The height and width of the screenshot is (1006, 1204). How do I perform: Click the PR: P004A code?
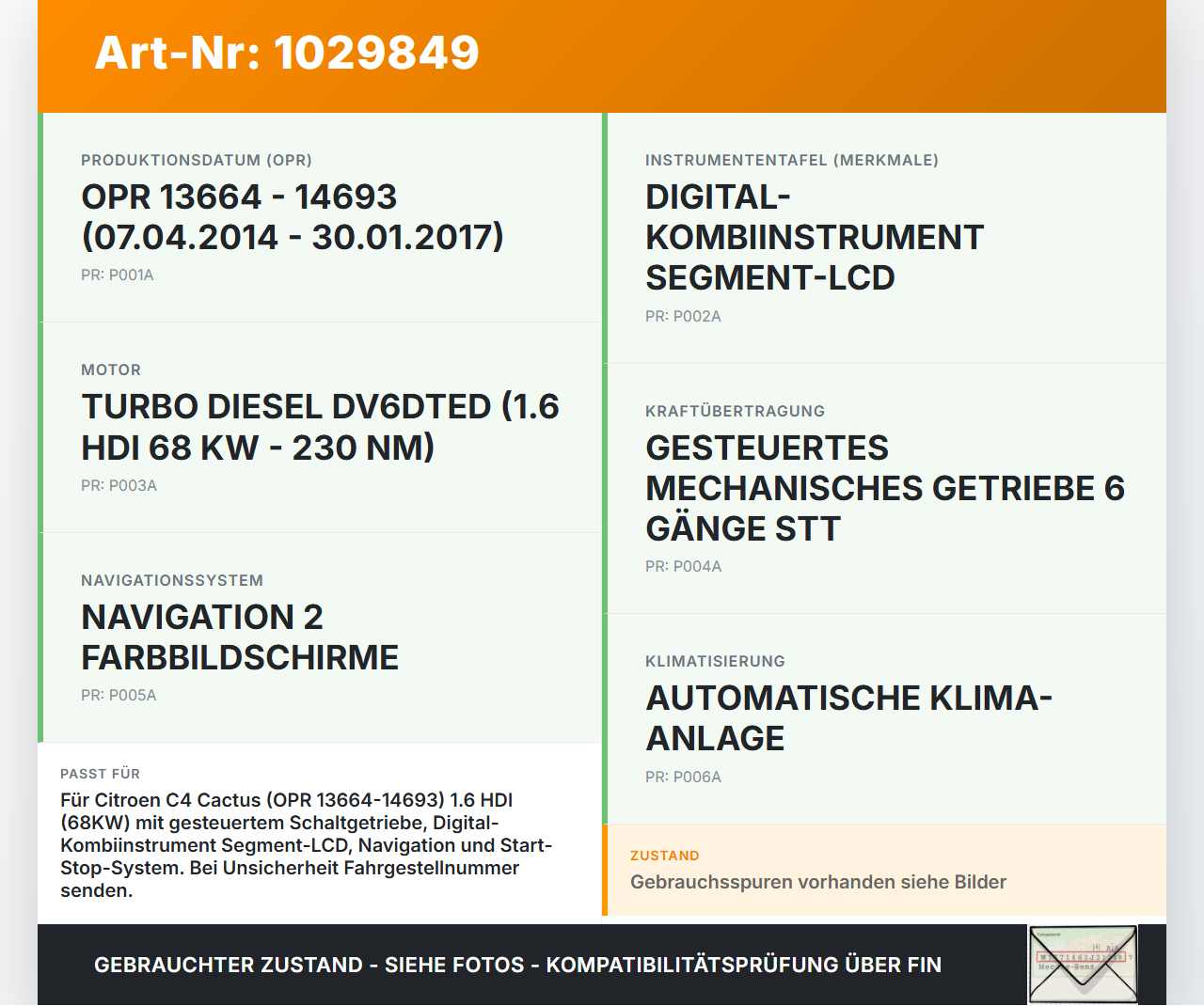click(684, 567)
